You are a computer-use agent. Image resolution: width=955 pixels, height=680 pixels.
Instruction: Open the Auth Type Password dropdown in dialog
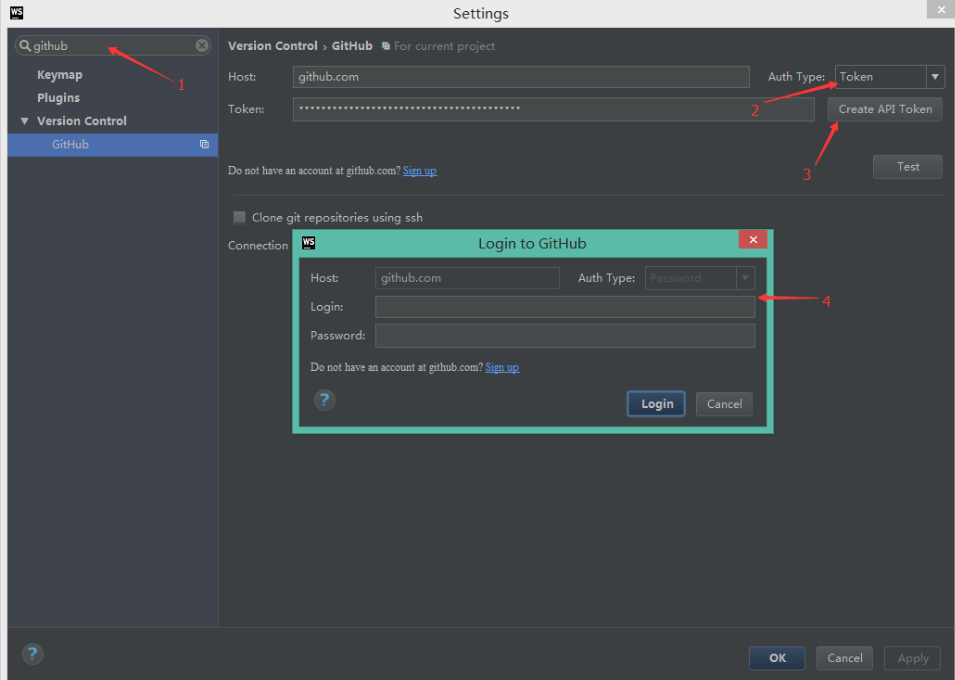pos(745,278)
